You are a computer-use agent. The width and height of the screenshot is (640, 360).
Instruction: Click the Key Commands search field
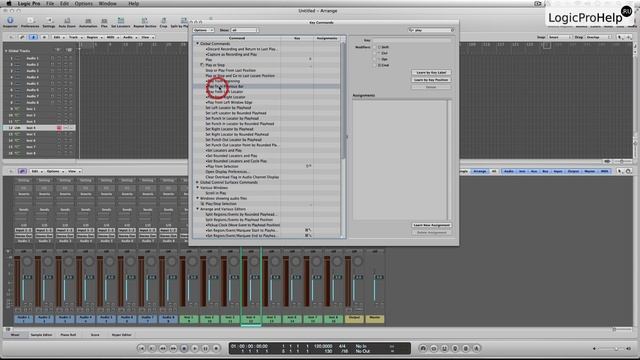click(431, 30)
